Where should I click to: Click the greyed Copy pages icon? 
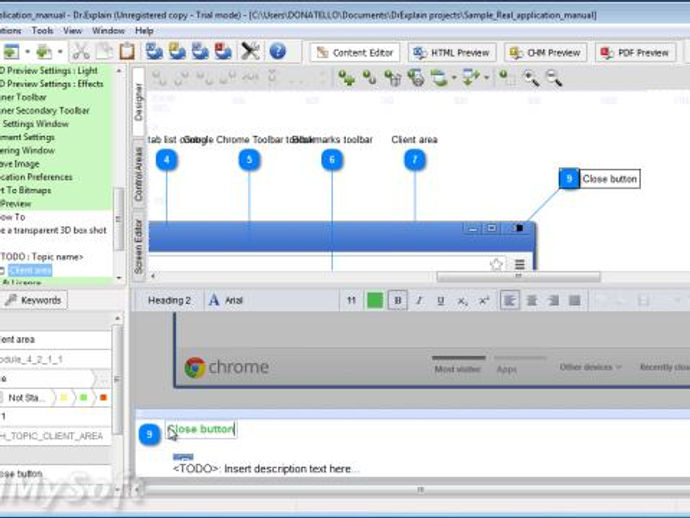tap(104, 52)
